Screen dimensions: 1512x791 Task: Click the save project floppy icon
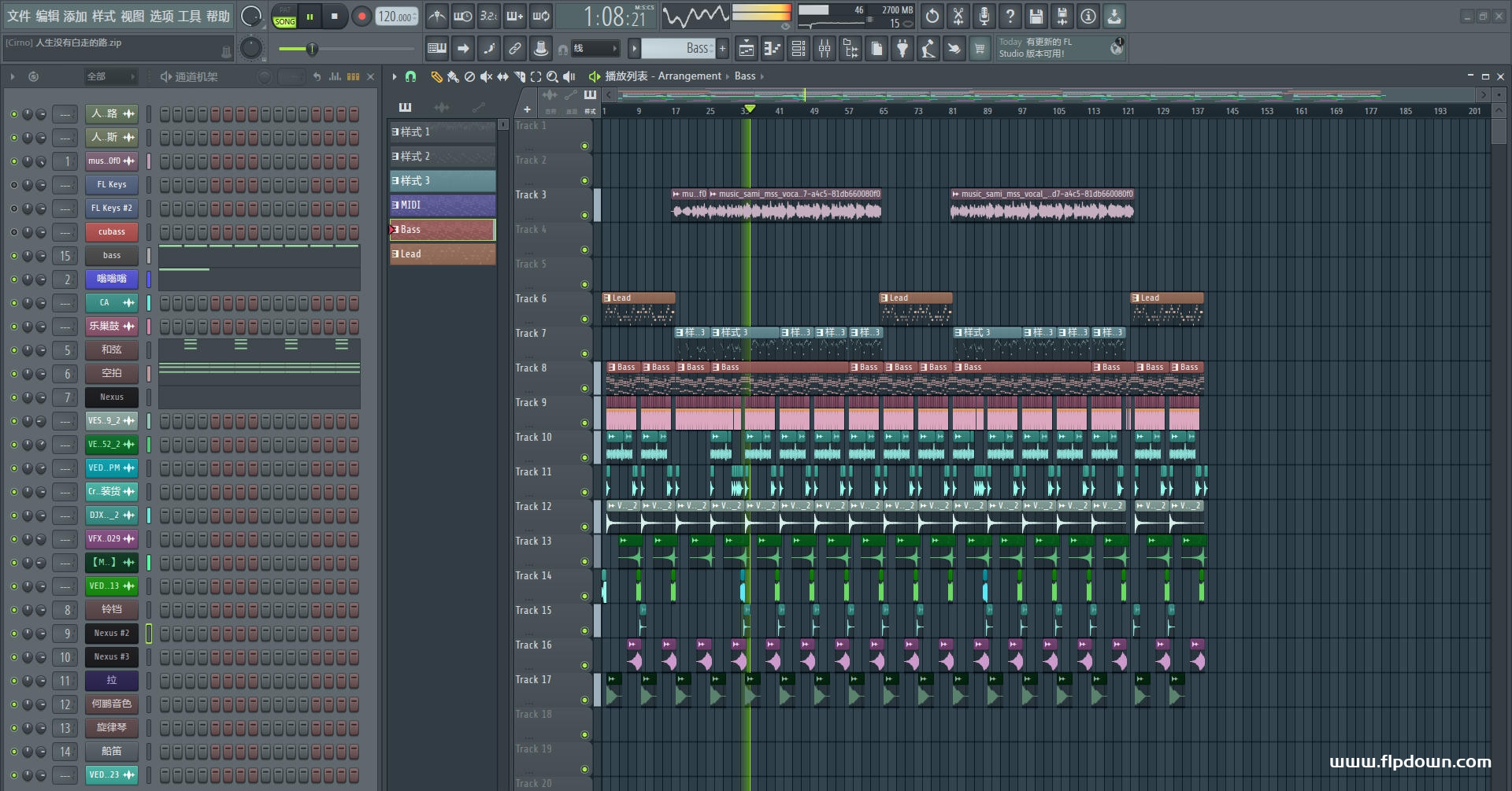click(x=1036, y=16)
